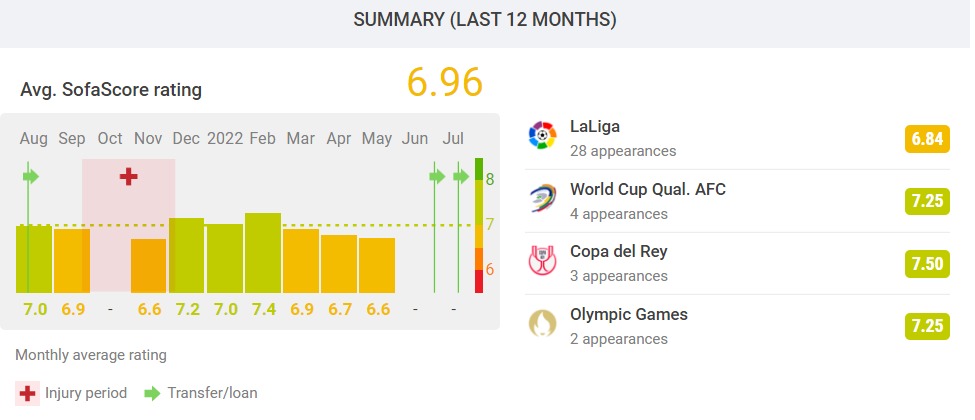This screenshot has width=975, height=420.
Task: Open the Olympic Games appearances row
Action: pyautogui.click(x=737, y=326)
